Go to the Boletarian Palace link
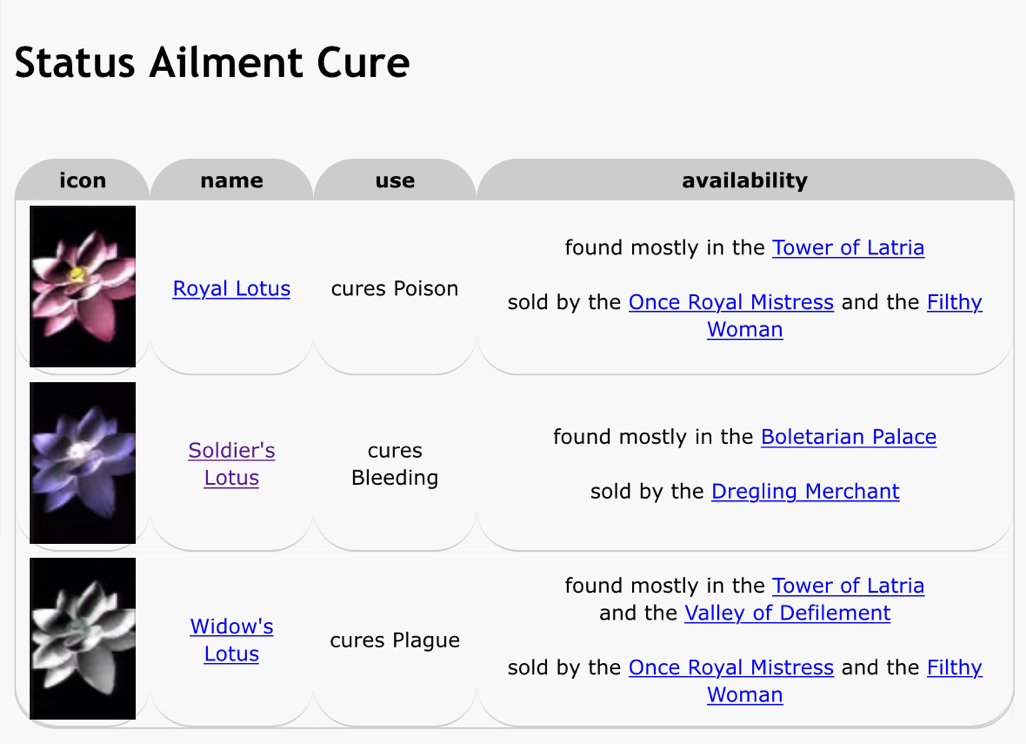1026x744 pixels. [x=849, y=437]
